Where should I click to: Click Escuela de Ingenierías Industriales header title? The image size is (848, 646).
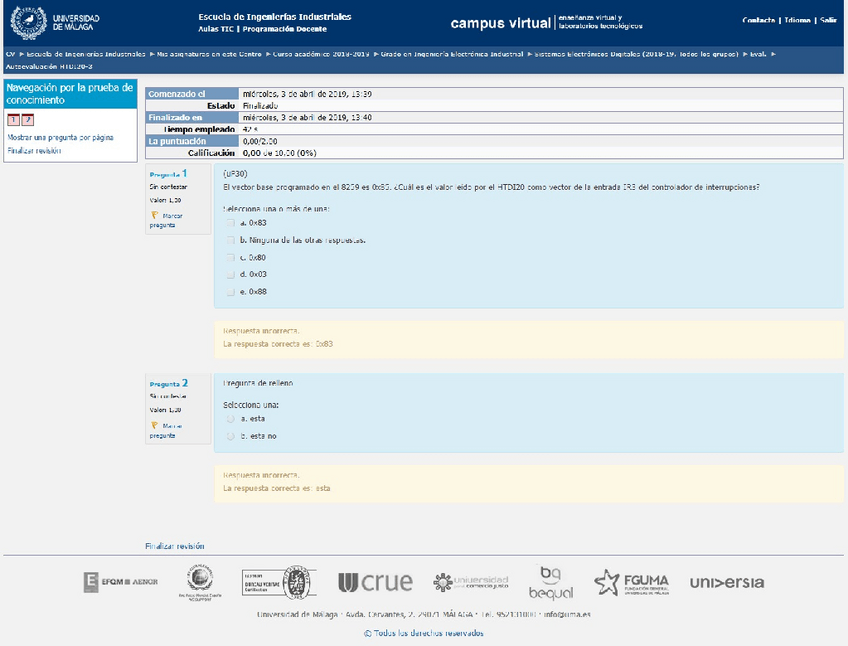275,17
